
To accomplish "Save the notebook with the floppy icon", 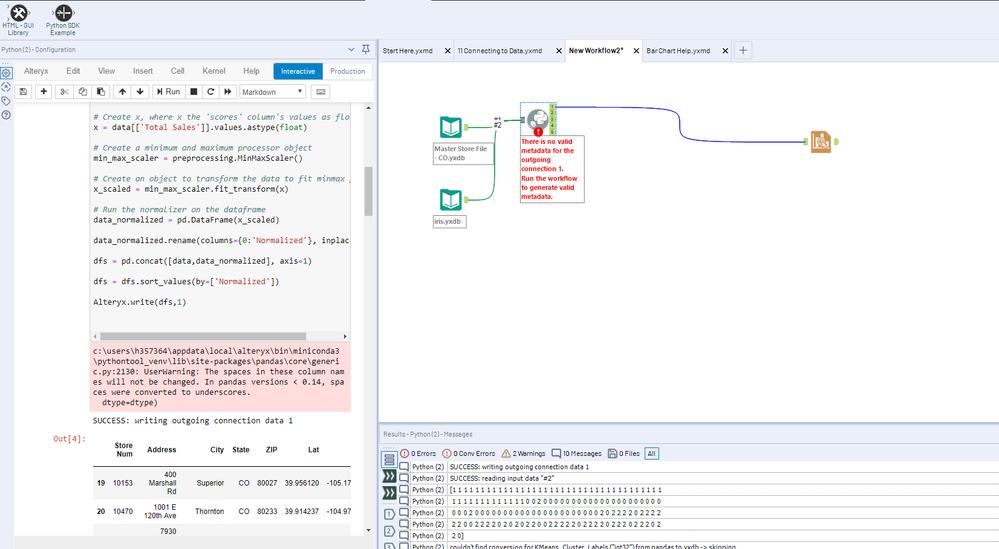I will pyautogui.click(x=24, y=92).
